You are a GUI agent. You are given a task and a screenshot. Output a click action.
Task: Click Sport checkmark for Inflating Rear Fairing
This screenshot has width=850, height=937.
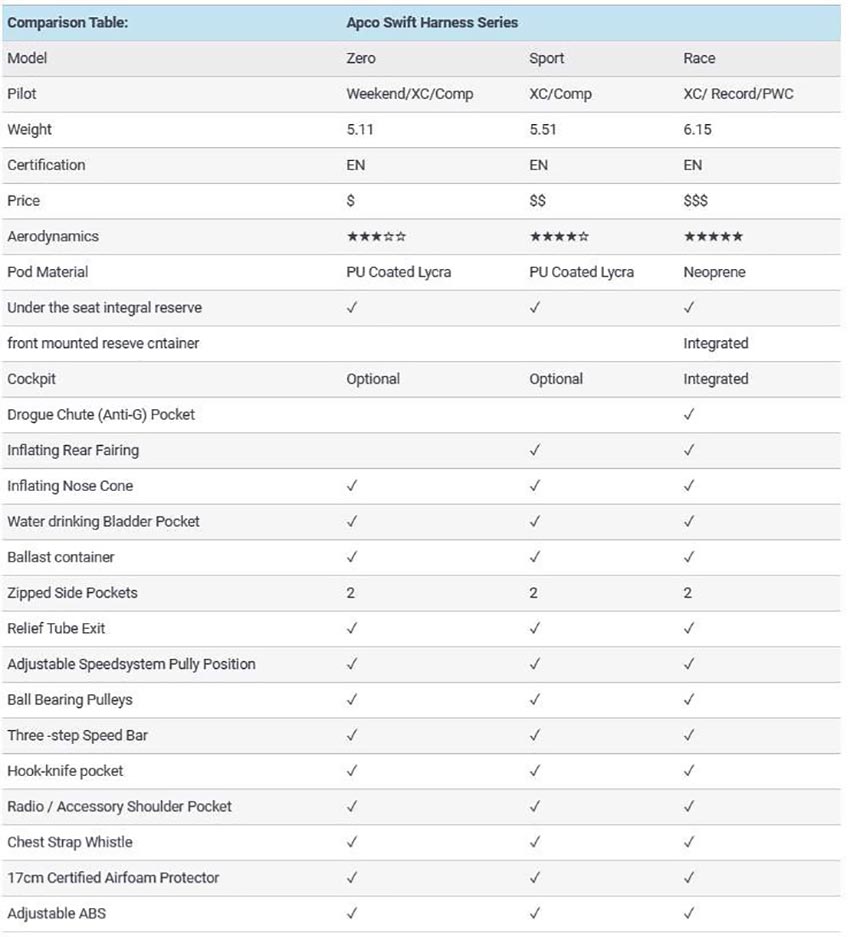[x=535, y=450]
